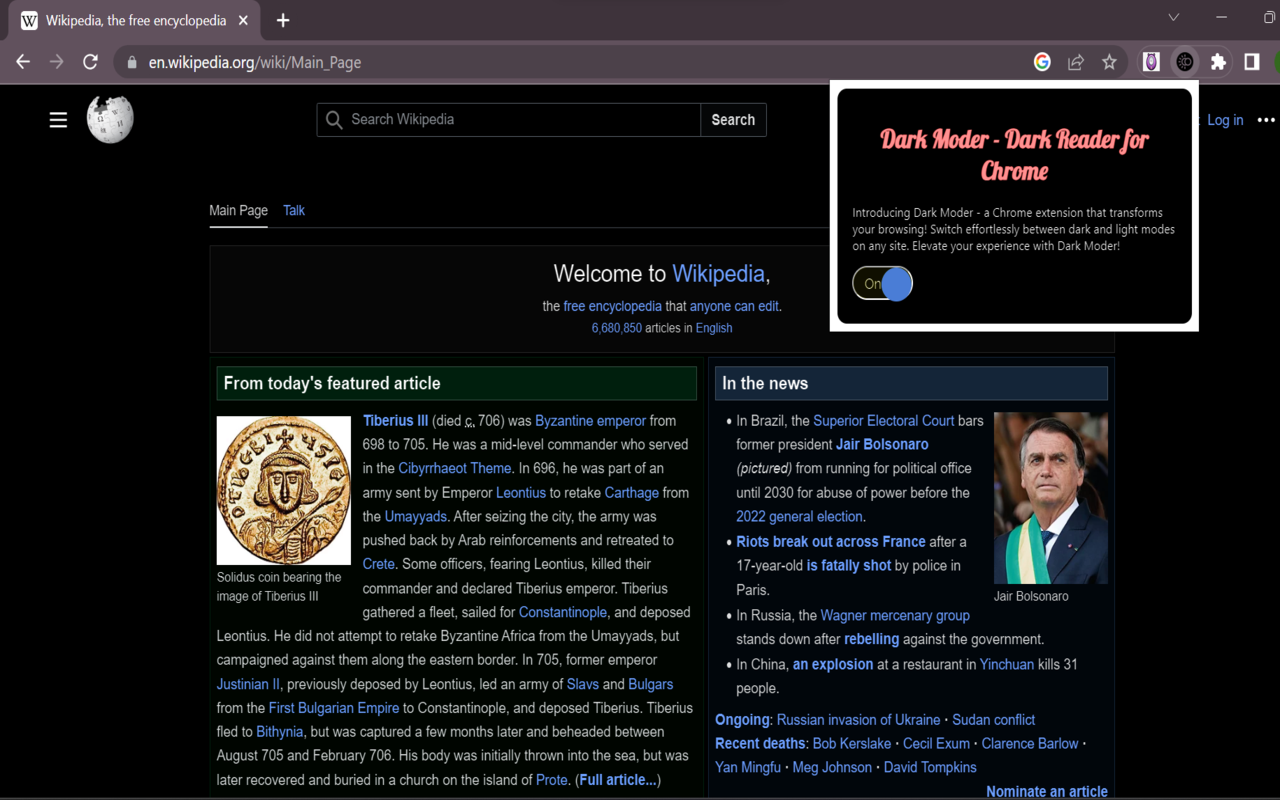Open the First Bulgarian Empire link
This screenshot has height=800, width=1280.
(334, 708)
